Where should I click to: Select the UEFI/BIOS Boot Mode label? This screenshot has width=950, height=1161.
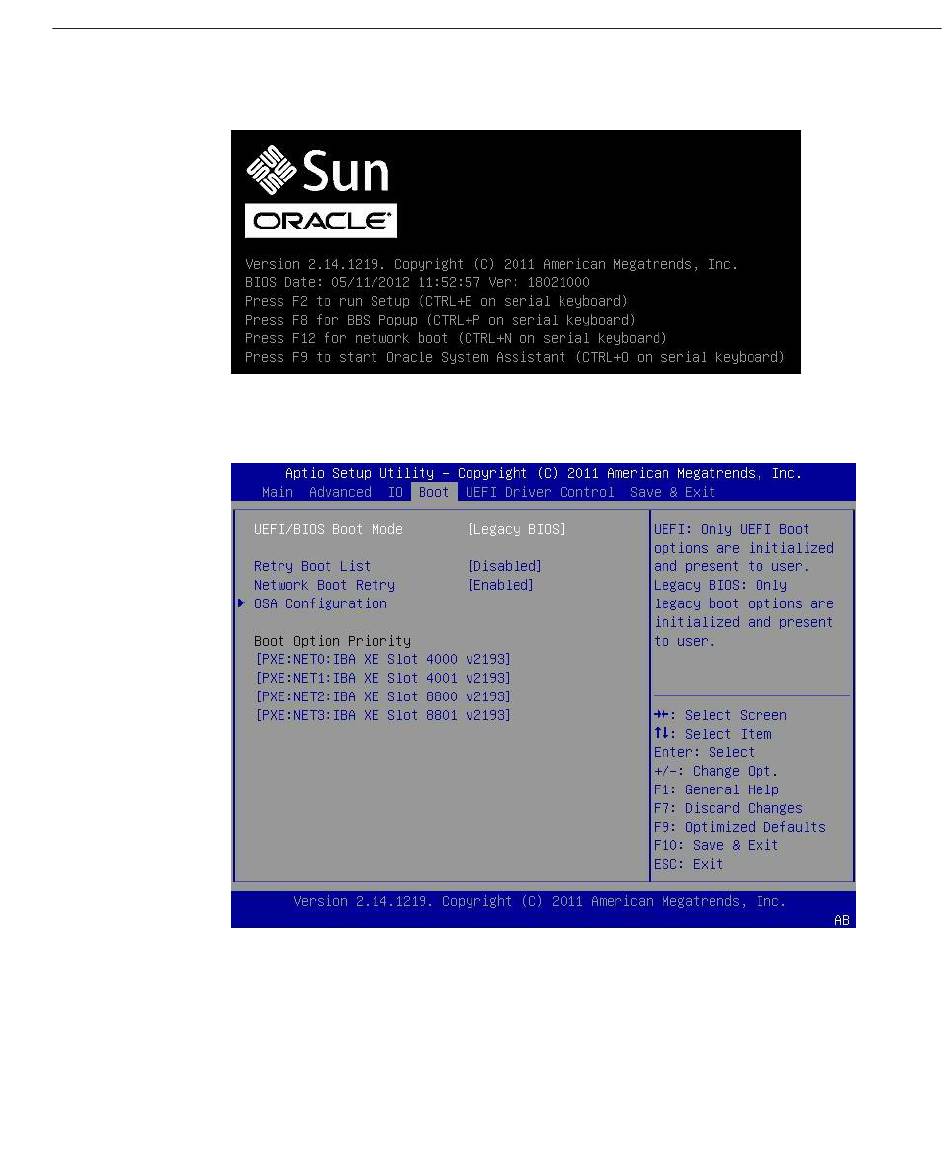tap(328, 529)
